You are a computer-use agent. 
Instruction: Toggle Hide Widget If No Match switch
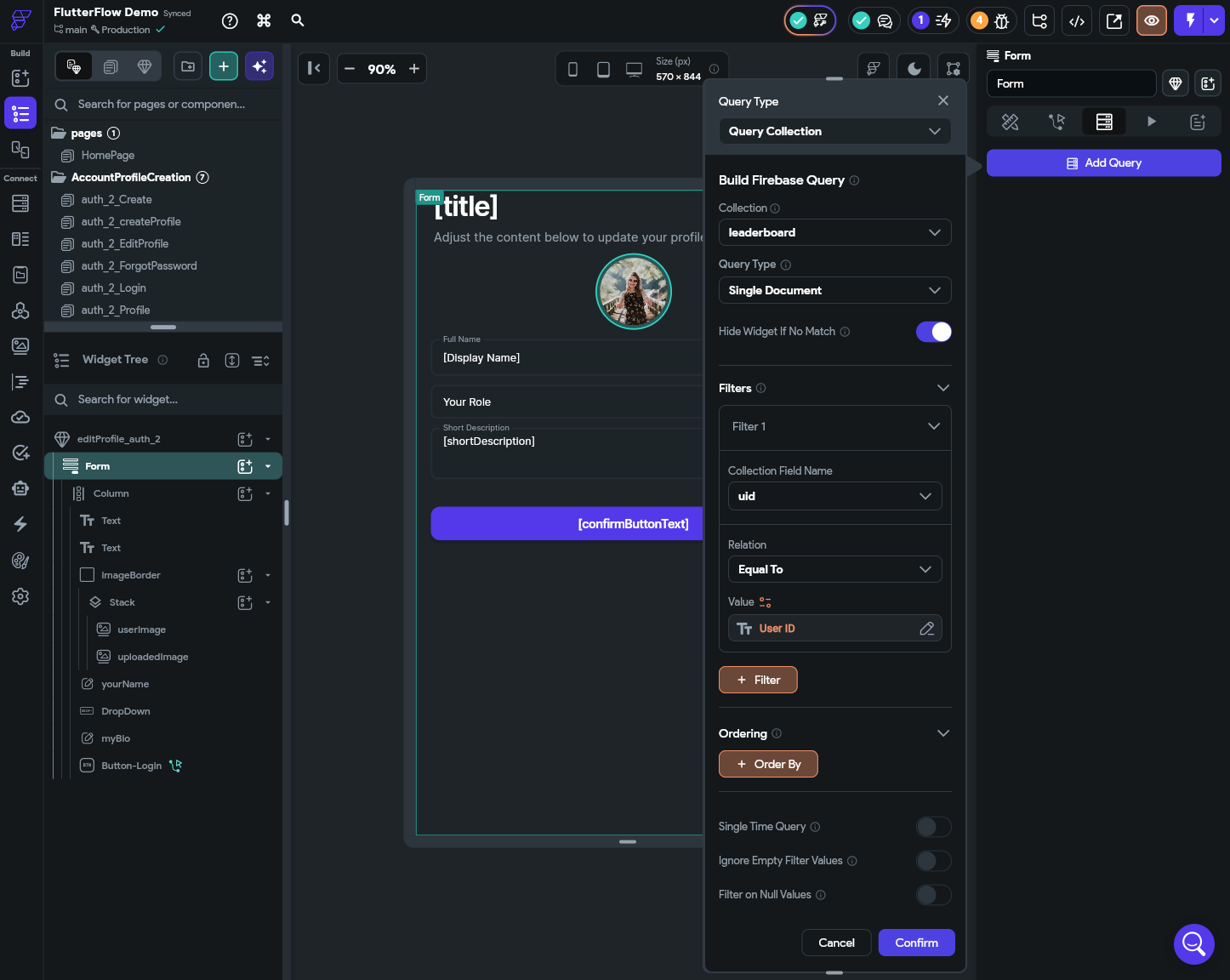click(x=934, y=332)
